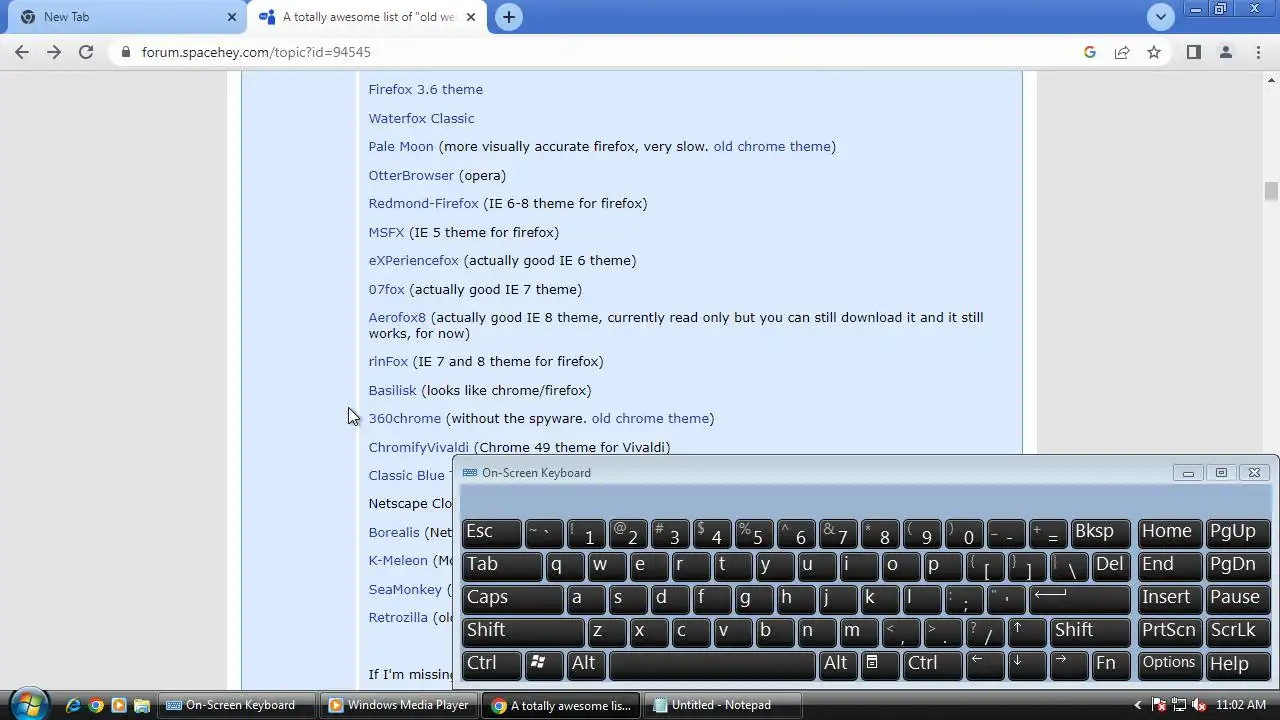This screenshot has height=720, width=1280.
Task: Click the left arrow key on keyboard
Action: [x=984, y=665]
